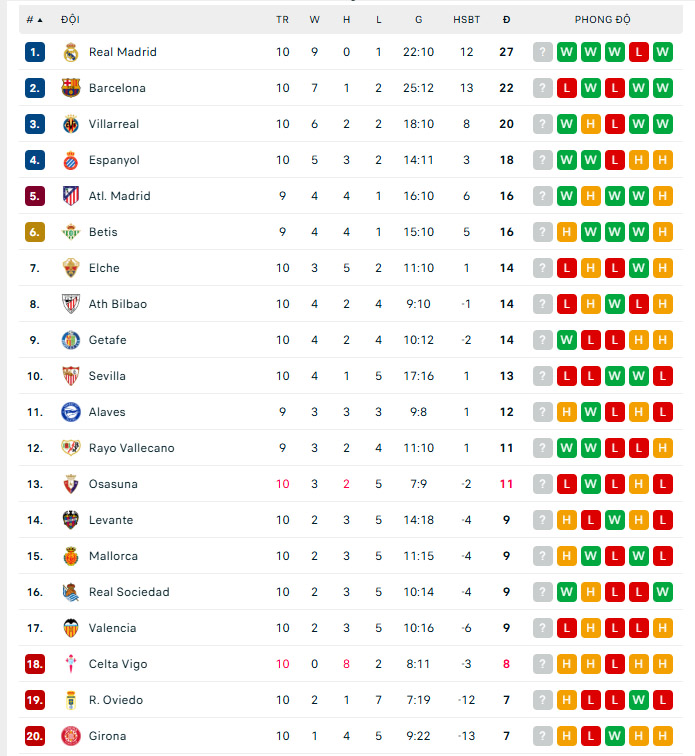Click the TR matches played column header

click(x=283, y=20)
